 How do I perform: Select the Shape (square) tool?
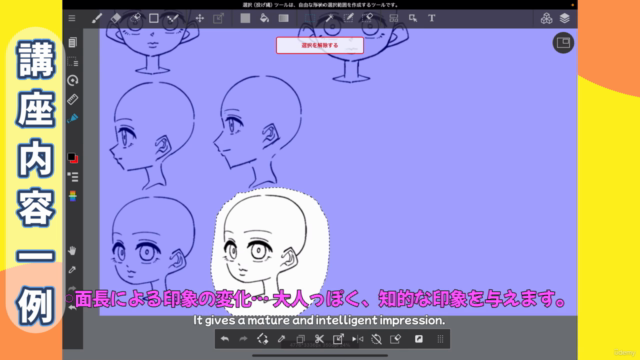[x=154, y=18]
